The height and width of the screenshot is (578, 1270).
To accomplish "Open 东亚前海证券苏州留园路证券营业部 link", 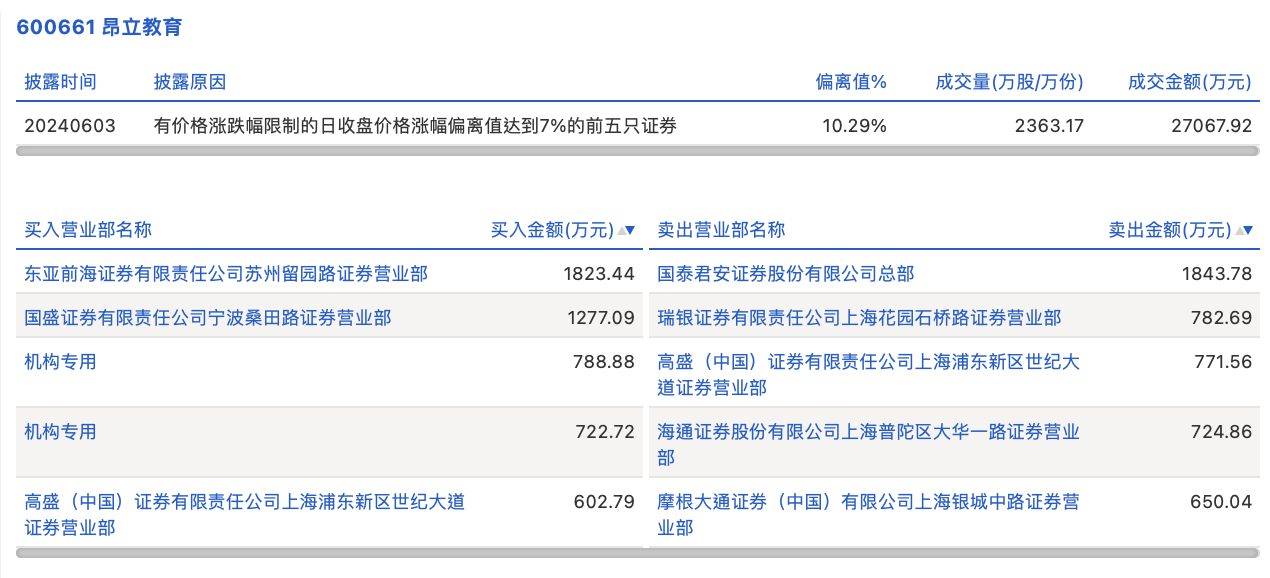I will click(226, 273).
